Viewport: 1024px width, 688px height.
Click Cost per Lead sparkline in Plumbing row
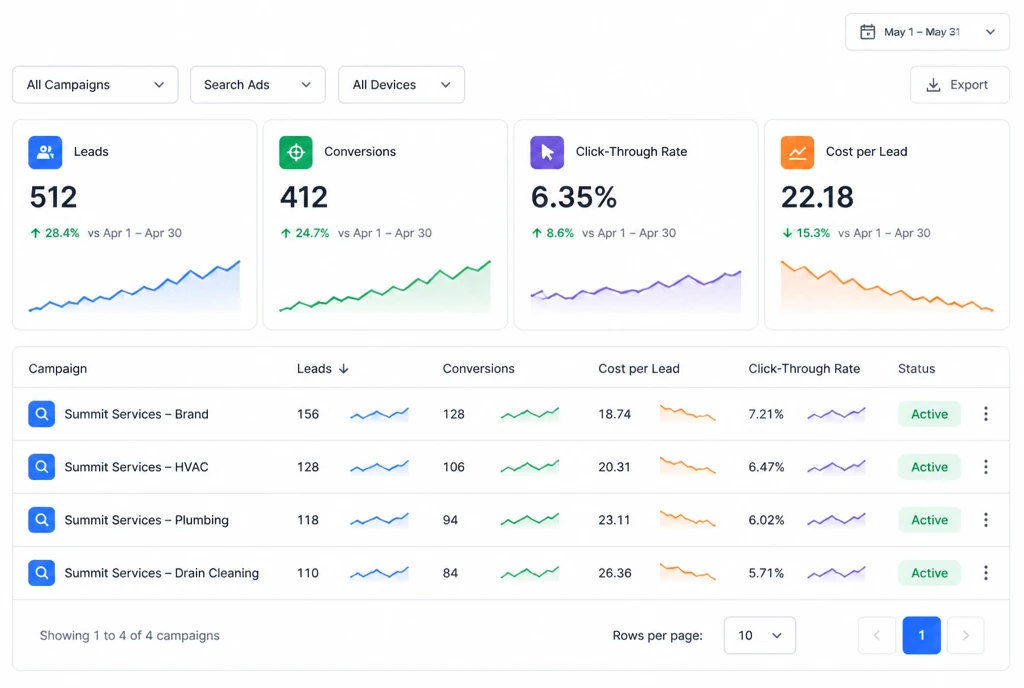click(x=688, y=519)
